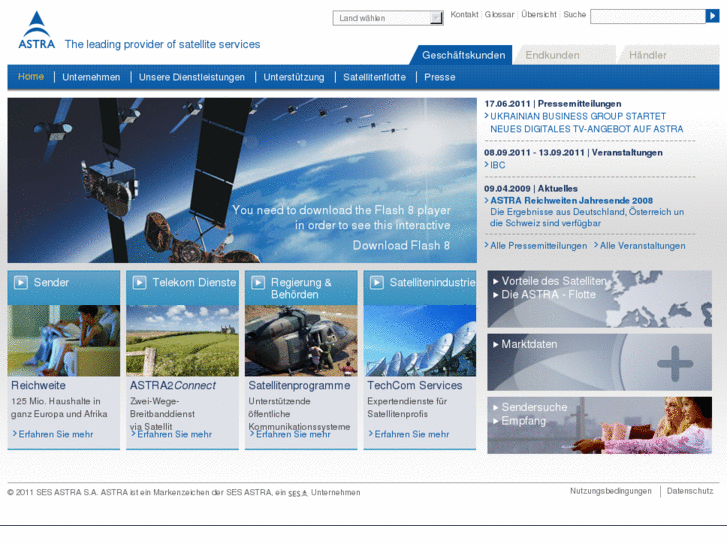Open the TechCom Services heading
The height and width of the screenshot is (545, 727).
tap(415, 385)
